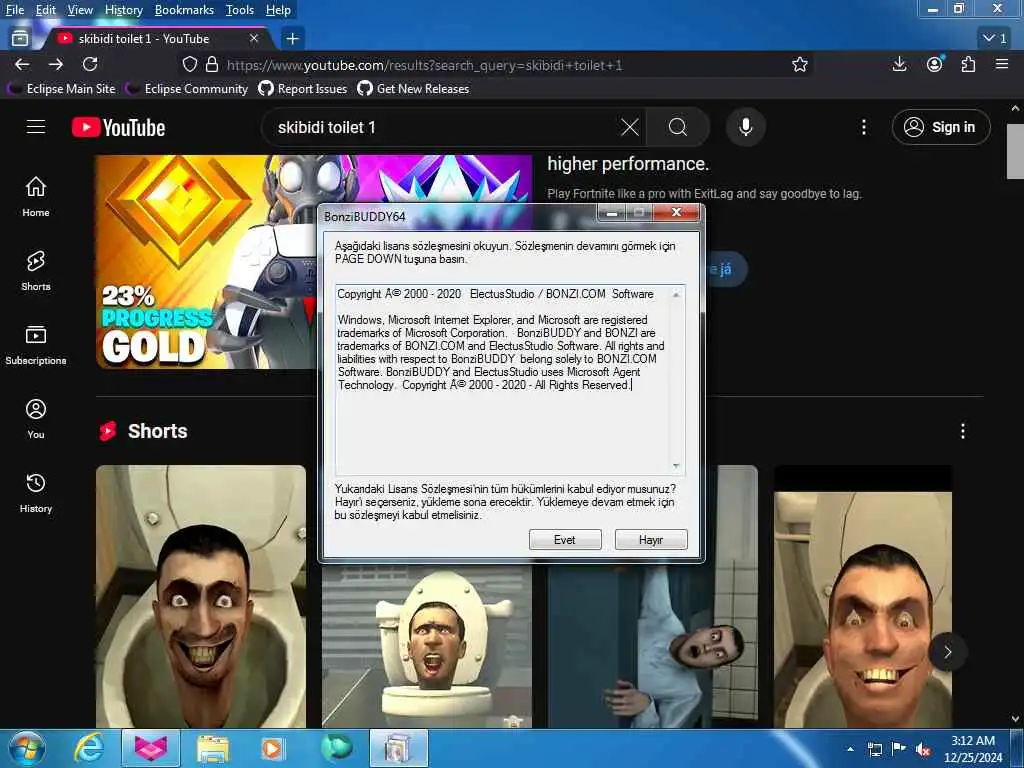Open the Eclipse Community bookmark

click(187, 88)
